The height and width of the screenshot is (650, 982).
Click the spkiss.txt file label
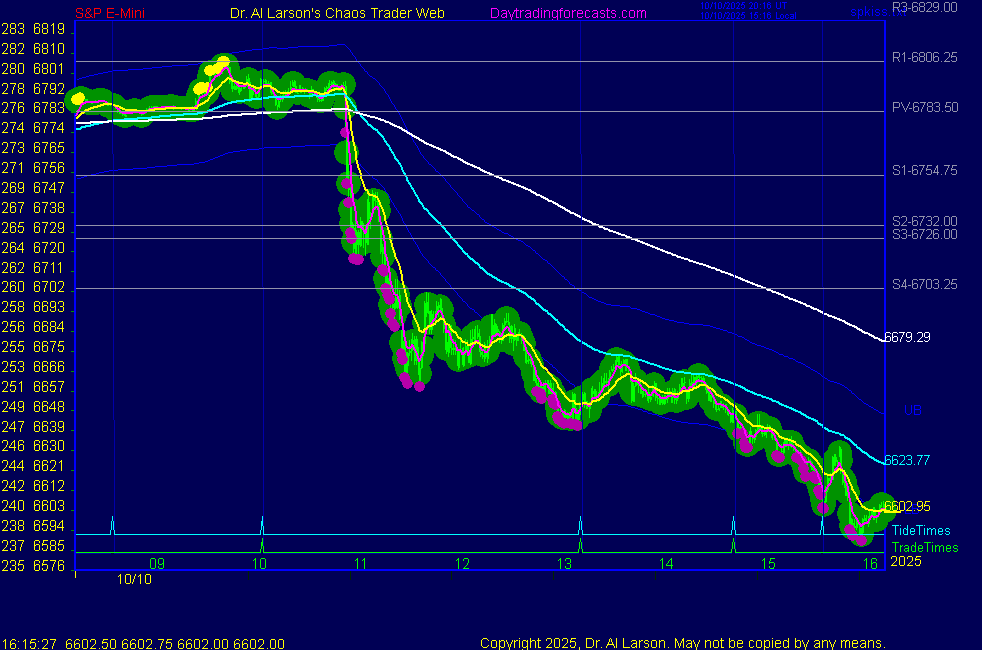[x=865, y=13]
